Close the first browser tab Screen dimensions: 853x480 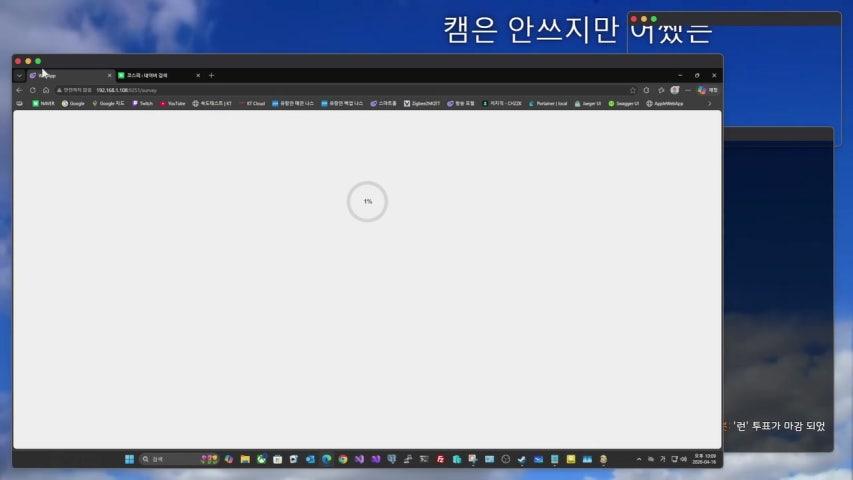(x=109, y=76)
